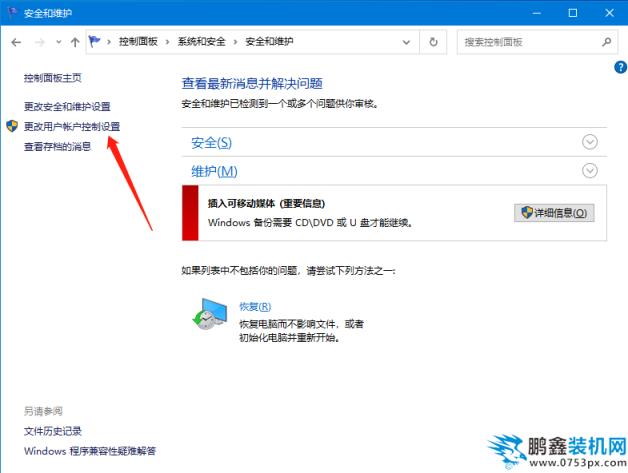The width and height of the screenshot is (628, 473).
Task: Click the window title flag icon
Action: pos(12,13)
